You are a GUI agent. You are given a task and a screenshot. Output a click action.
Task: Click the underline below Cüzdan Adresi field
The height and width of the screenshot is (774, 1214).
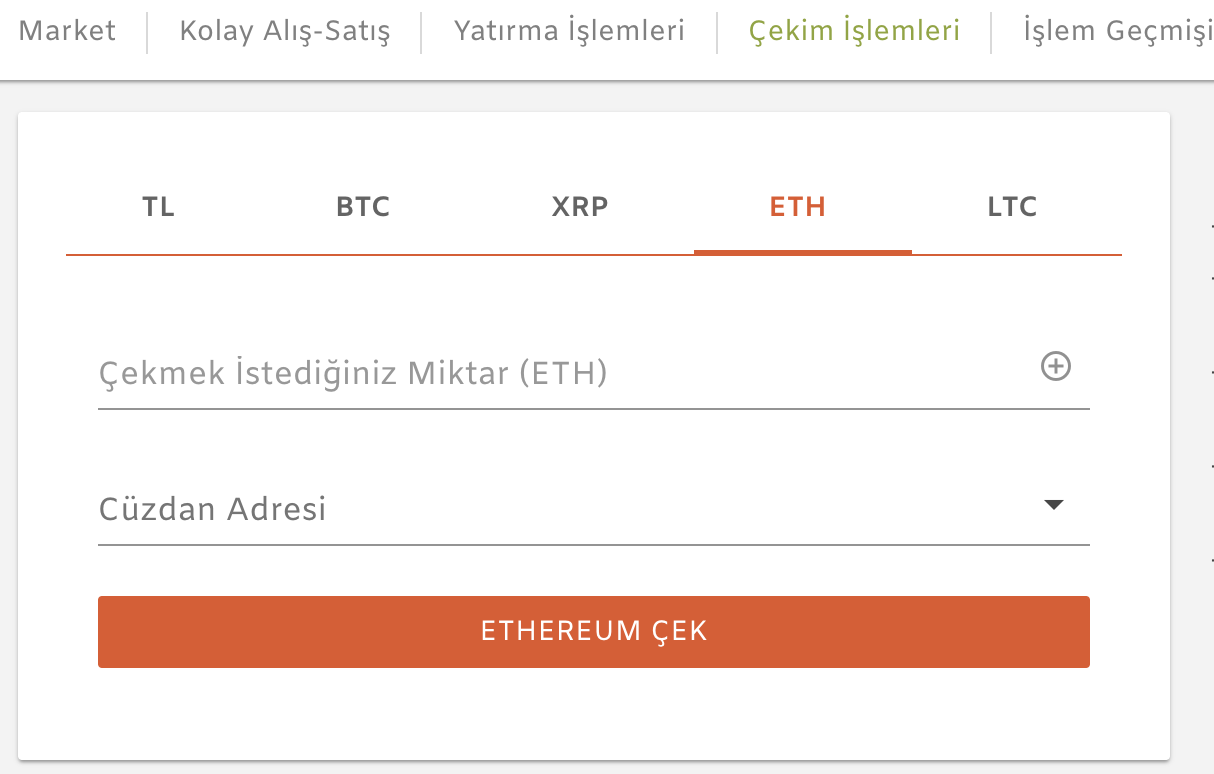tap(594, 545)
